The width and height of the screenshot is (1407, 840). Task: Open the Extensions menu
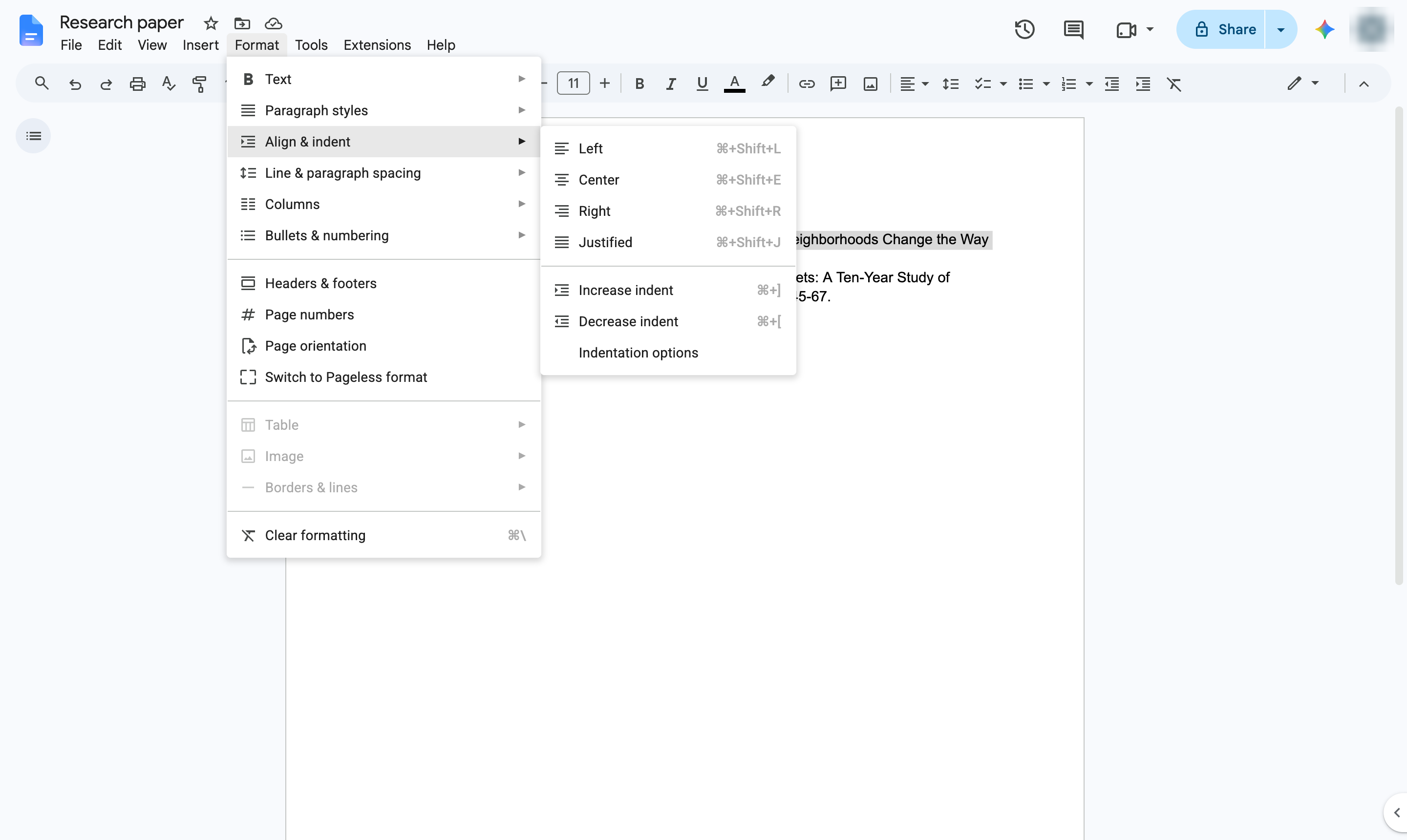click(377, 45)
